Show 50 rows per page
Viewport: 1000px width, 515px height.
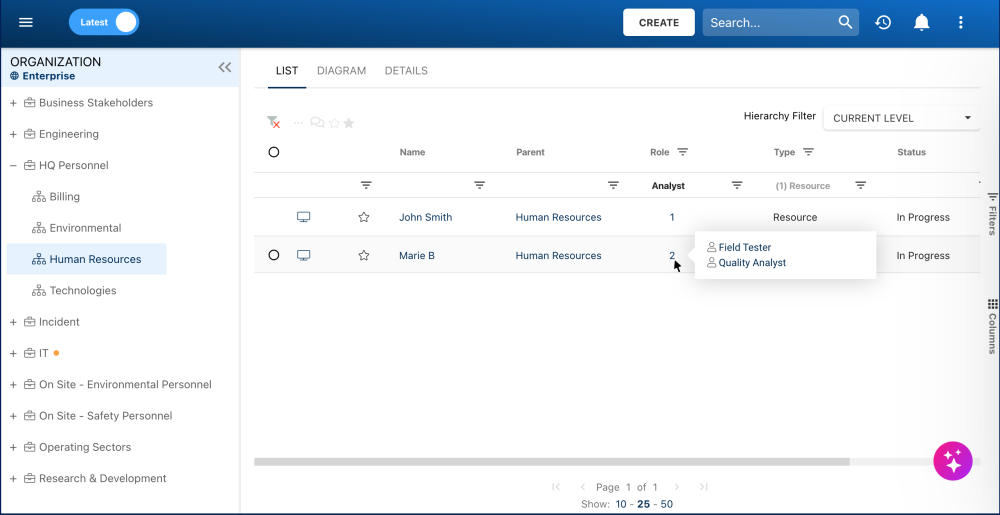coord(666,504)
